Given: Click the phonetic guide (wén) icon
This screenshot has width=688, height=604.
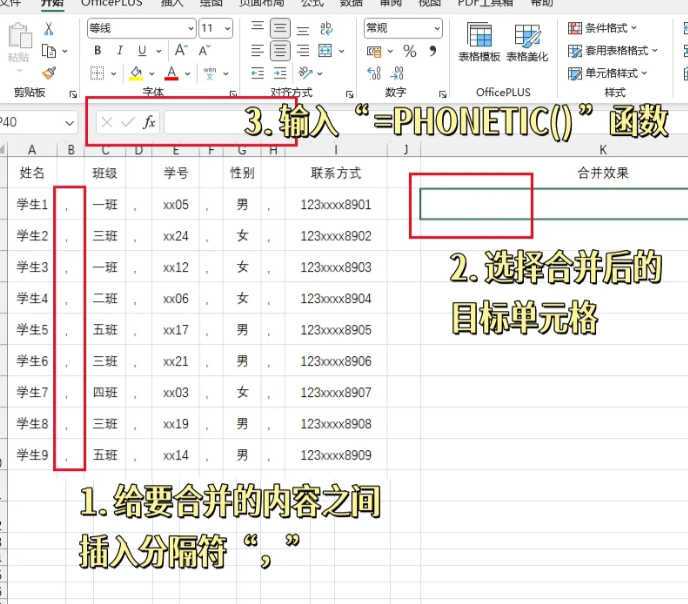Looking at the screenshot, I should tap(210, 73).
